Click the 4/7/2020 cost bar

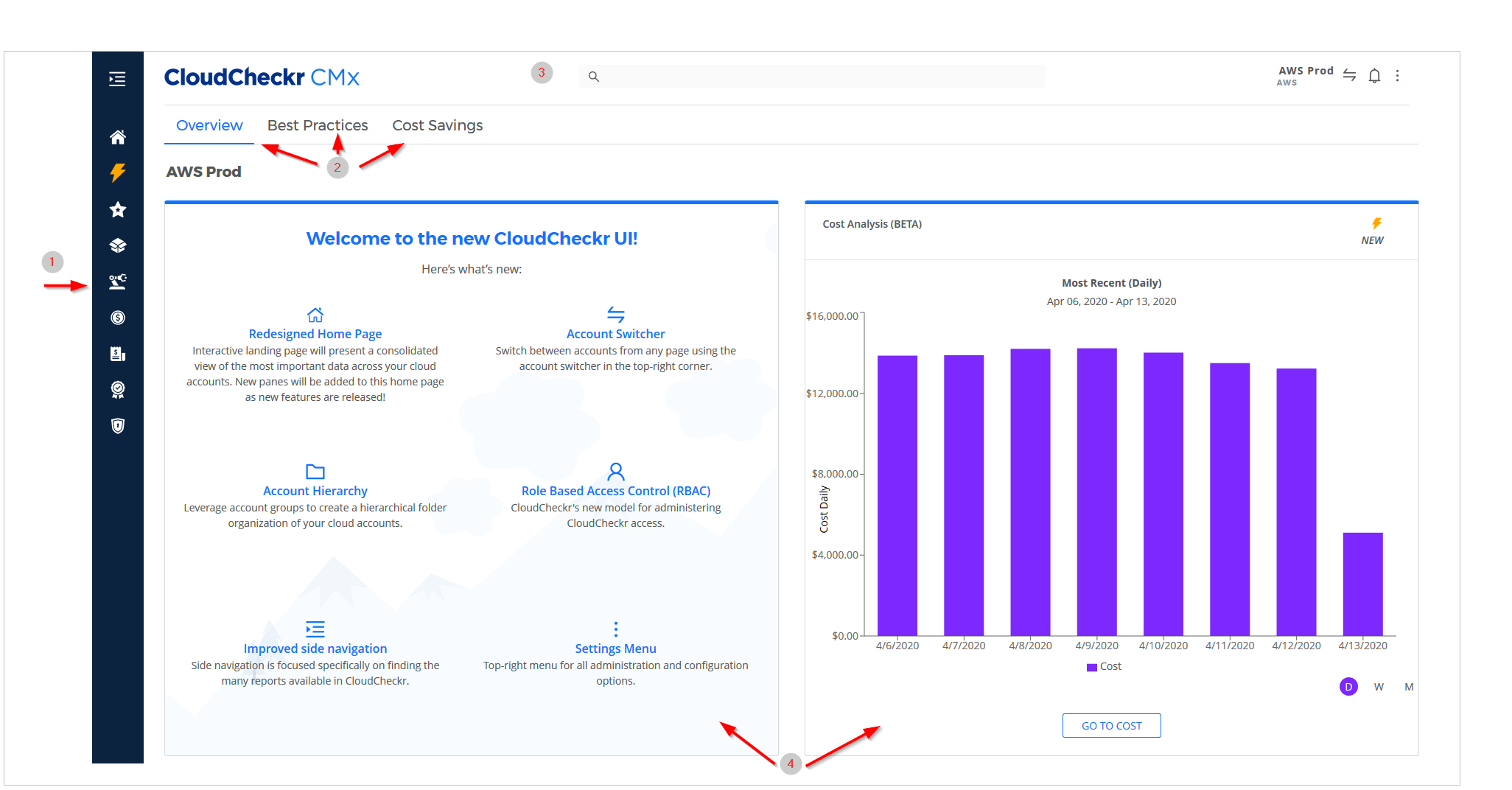point(964,495)
